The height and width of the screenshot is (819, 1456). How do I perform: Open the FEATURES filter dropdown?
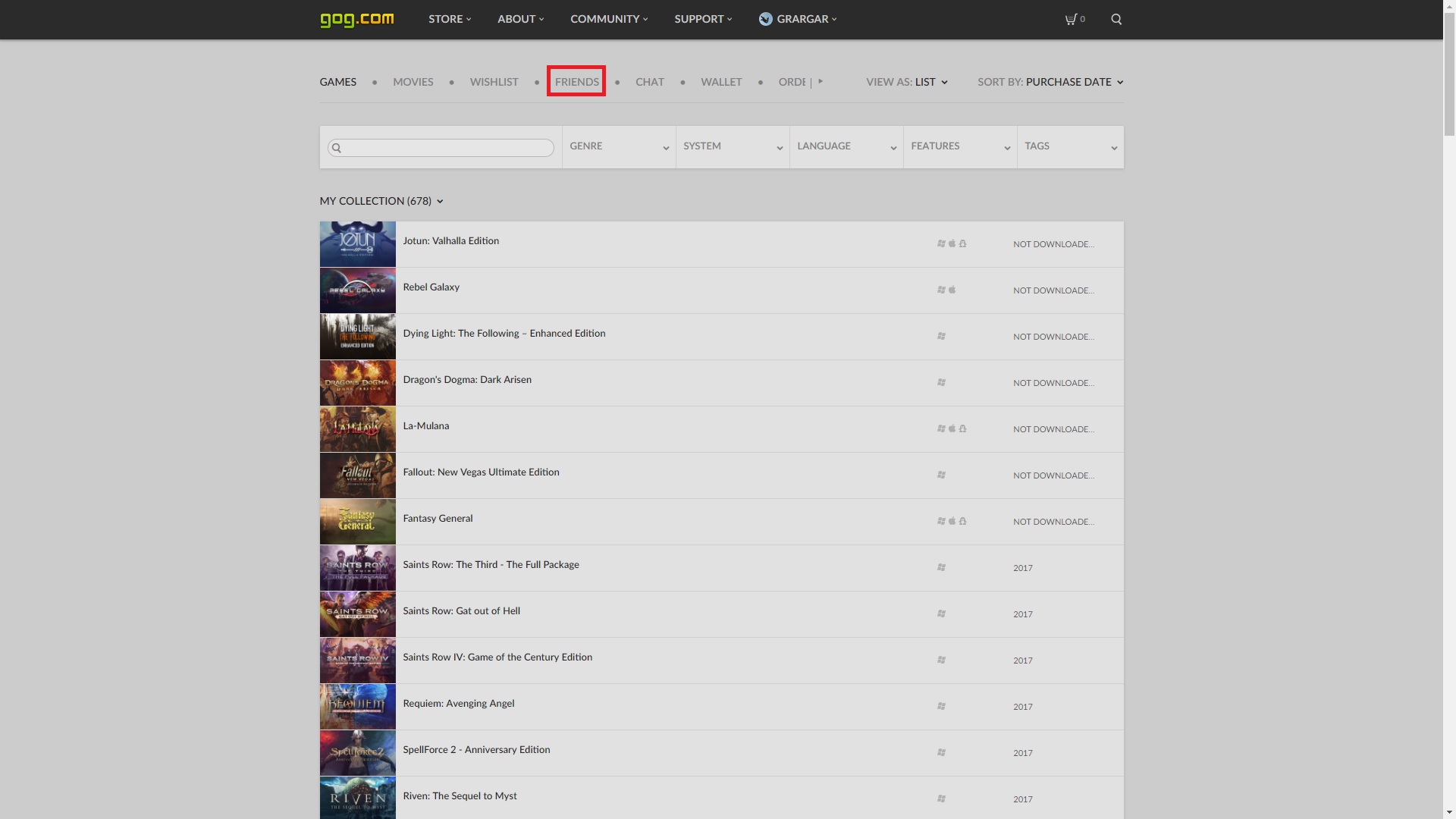point(960,146)
